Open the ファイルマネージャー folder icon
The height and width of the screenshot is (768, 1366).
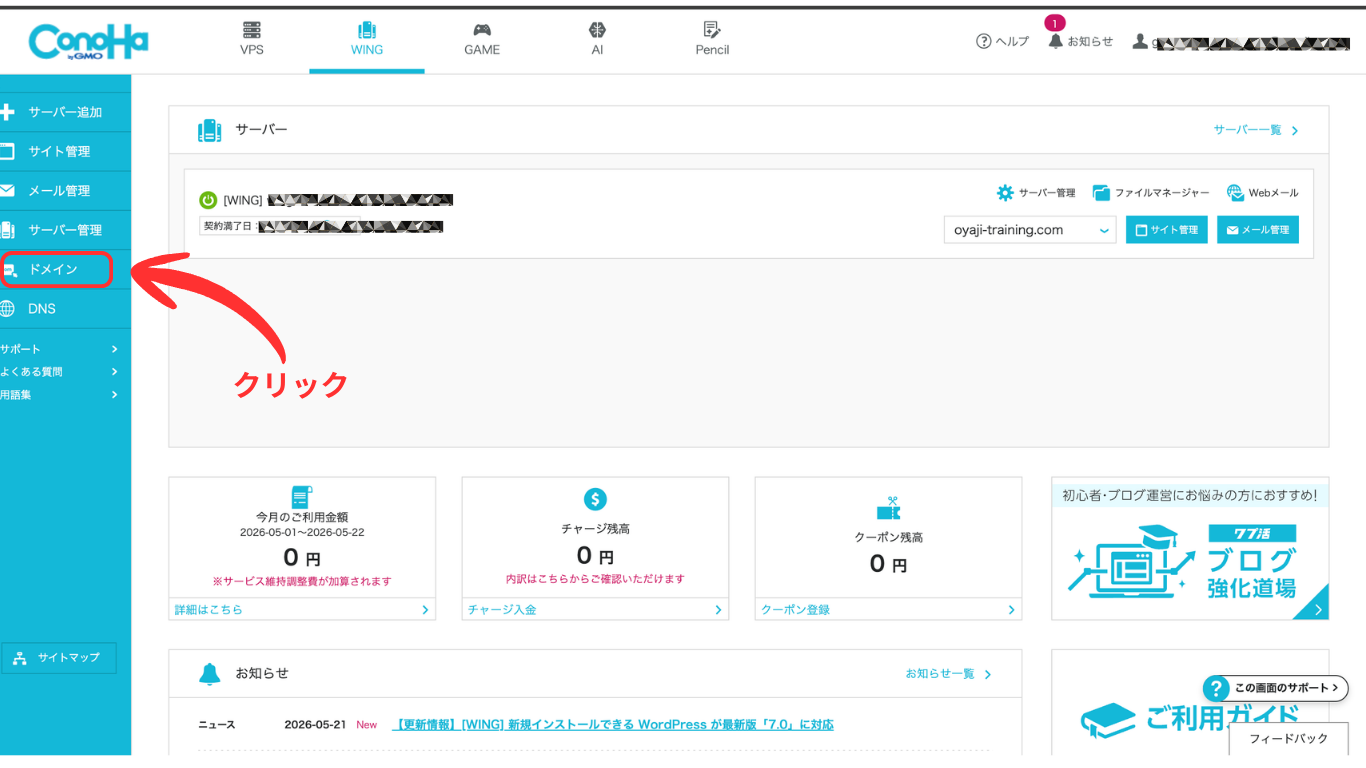(x=1101, y=193)
